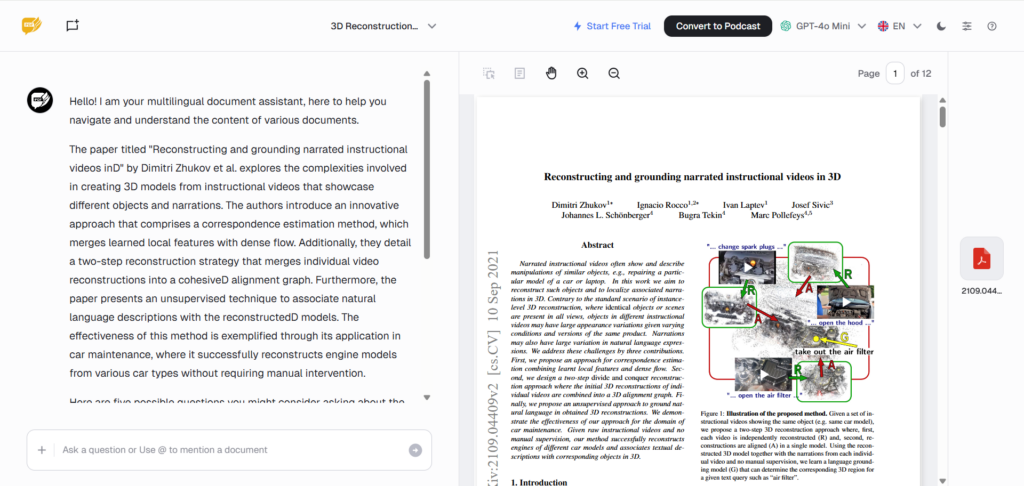
Task: Toggle dark mode with the moon icon
Action: pos(941,26)
